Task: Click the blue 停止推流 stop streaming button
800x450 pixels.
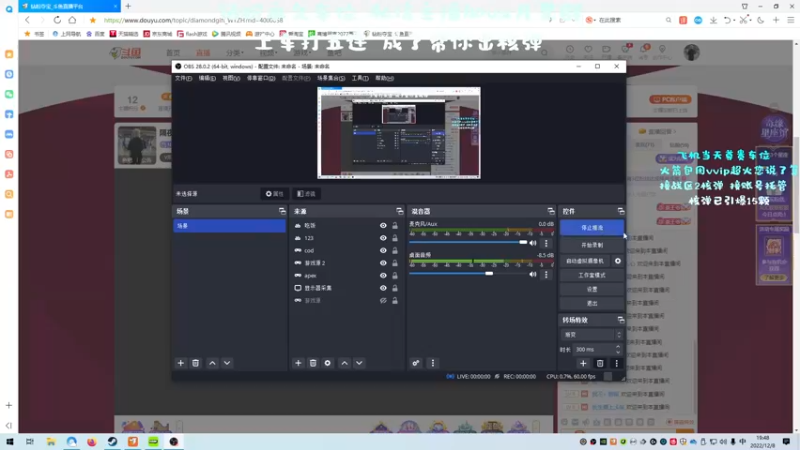Action: coord(592,228)
